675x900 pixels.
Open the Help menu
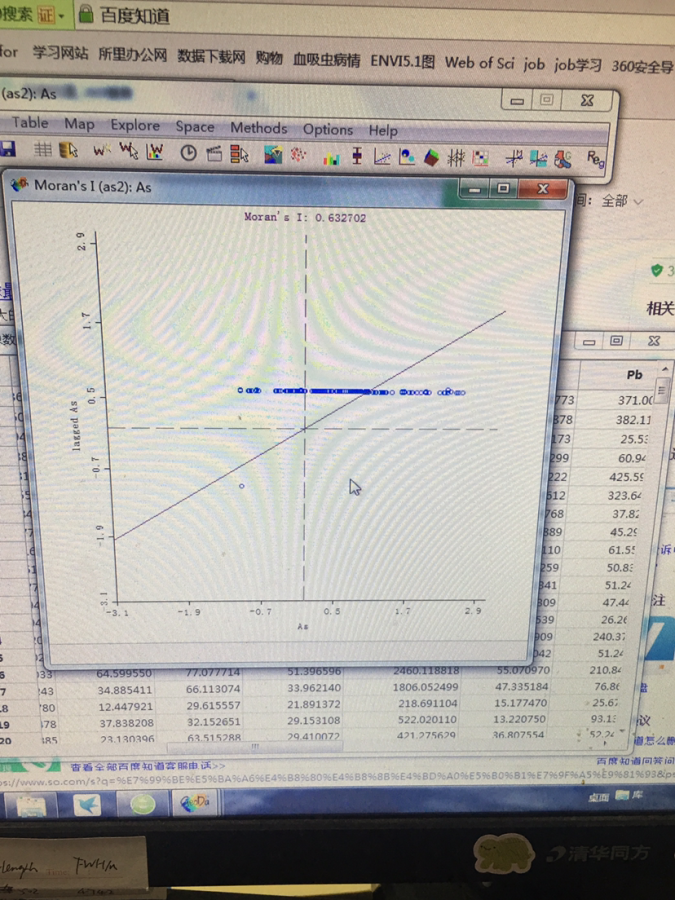tap(383, 131)
